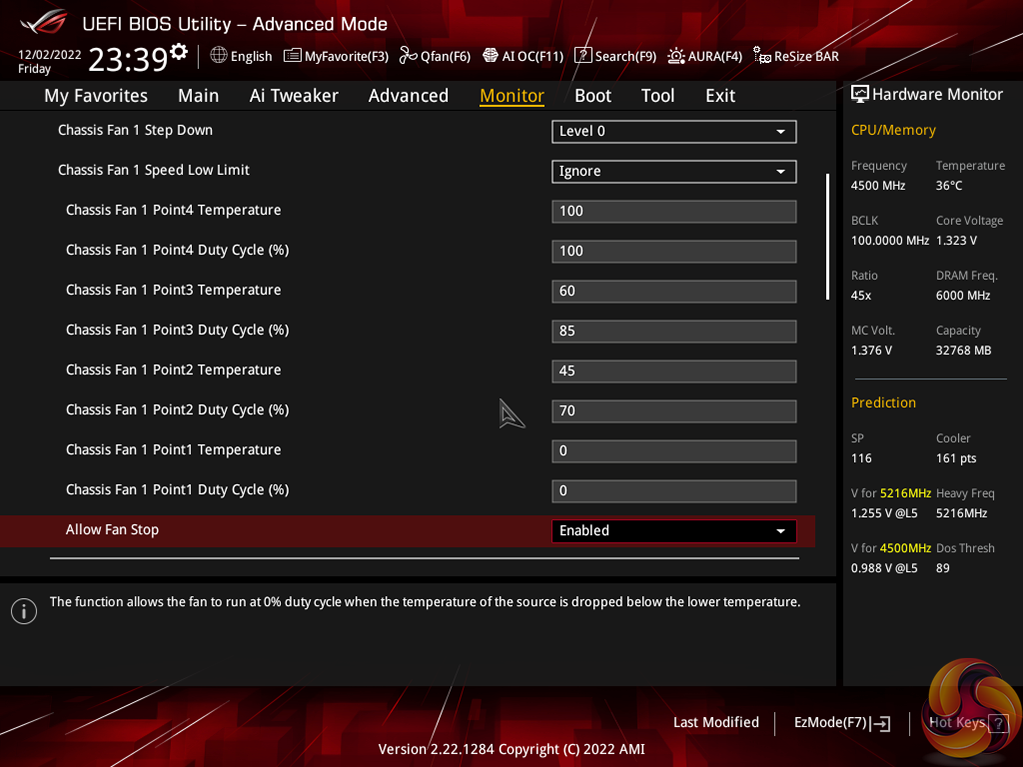Edit Chassis Fan 1 Point3 Temperature field
Image resolution: width=1023 pixels, height=767 pixels.
674,291
